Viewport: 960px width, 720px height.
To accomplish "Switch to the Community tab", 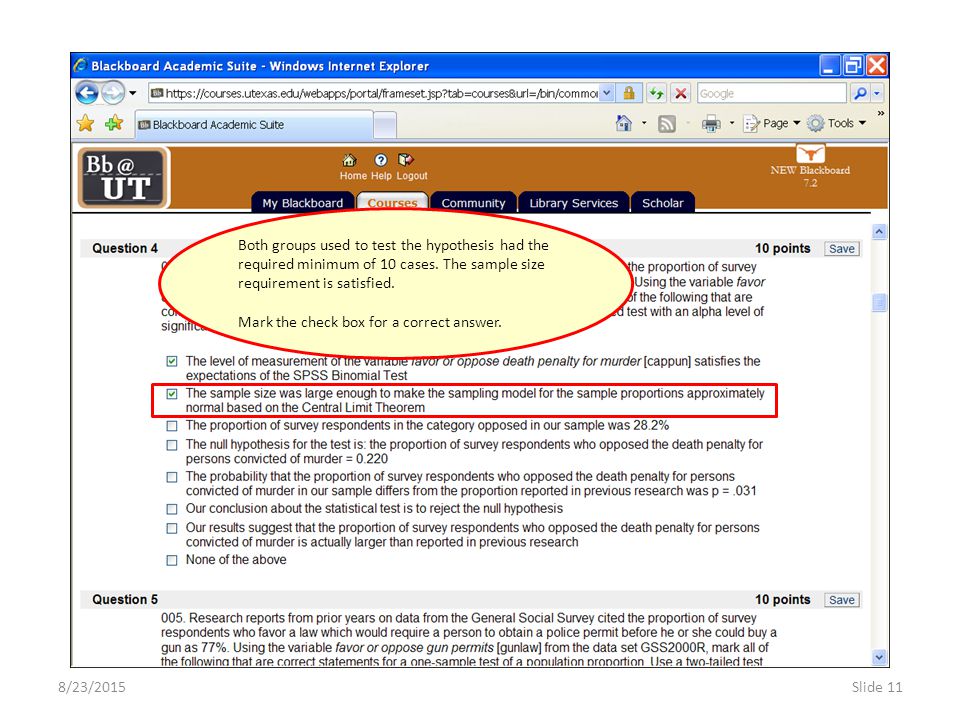I will [x=473, y=203].
